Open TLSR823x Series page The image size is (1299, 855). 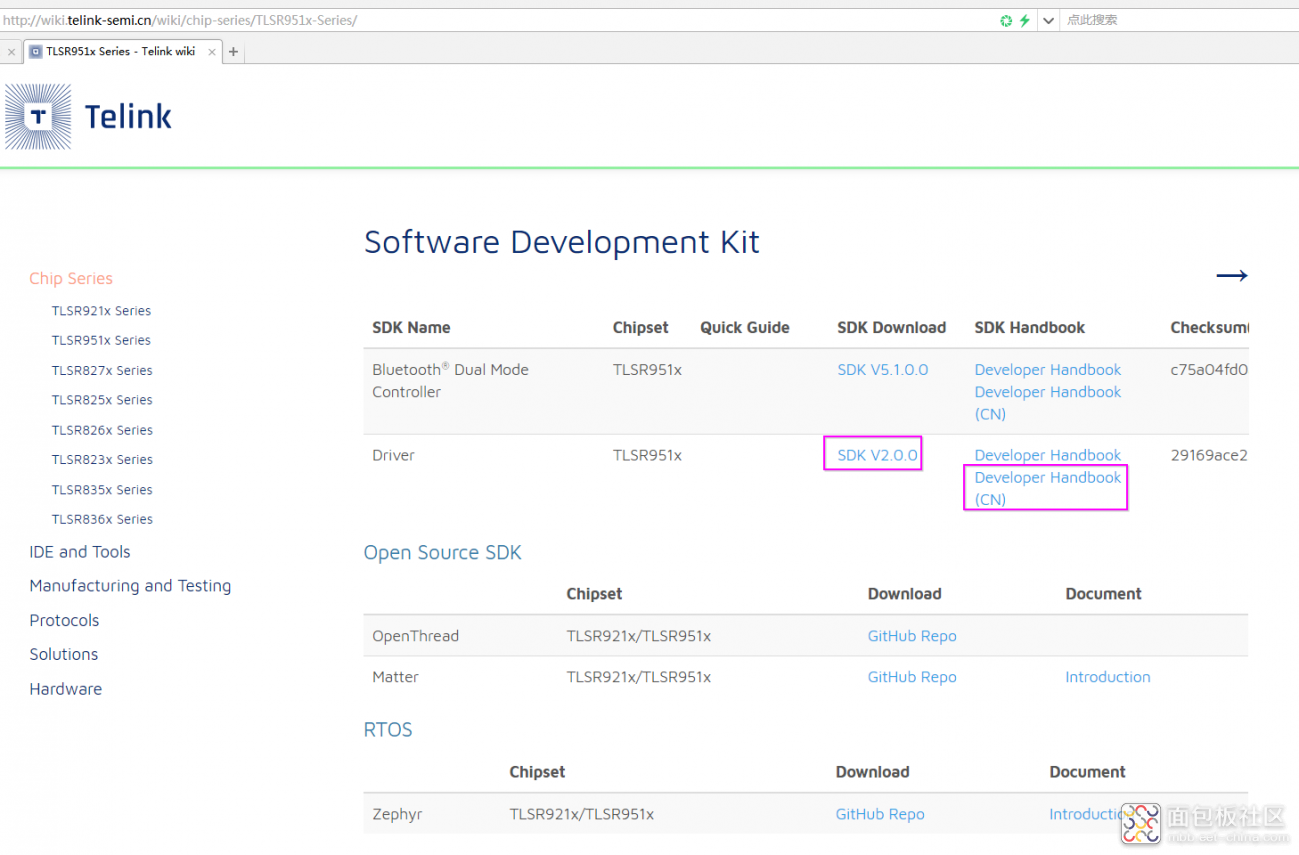click(102, 460)
